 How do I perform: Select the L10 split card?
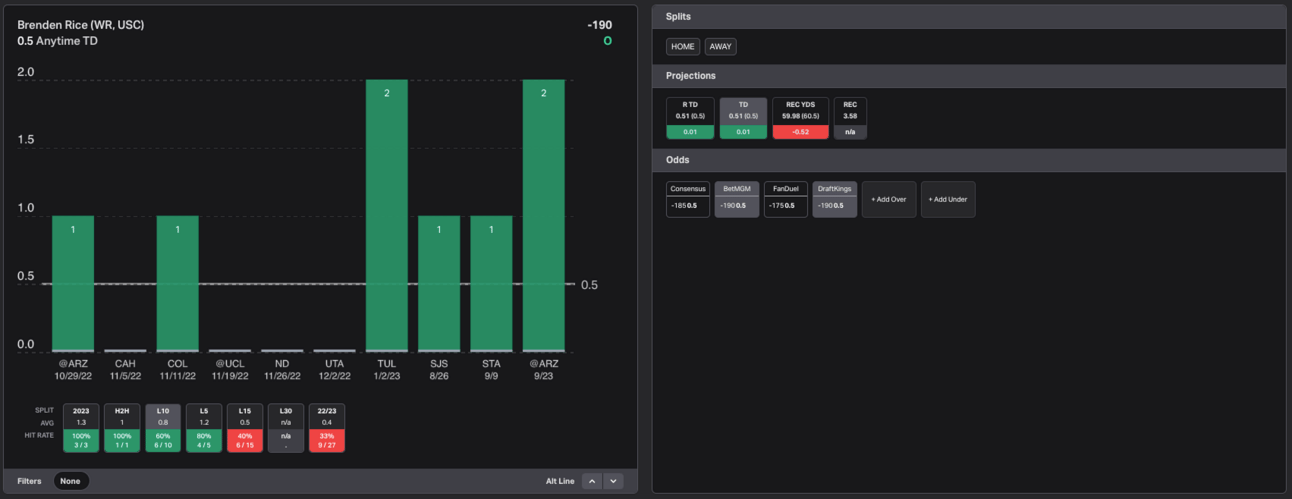point(163,428)
